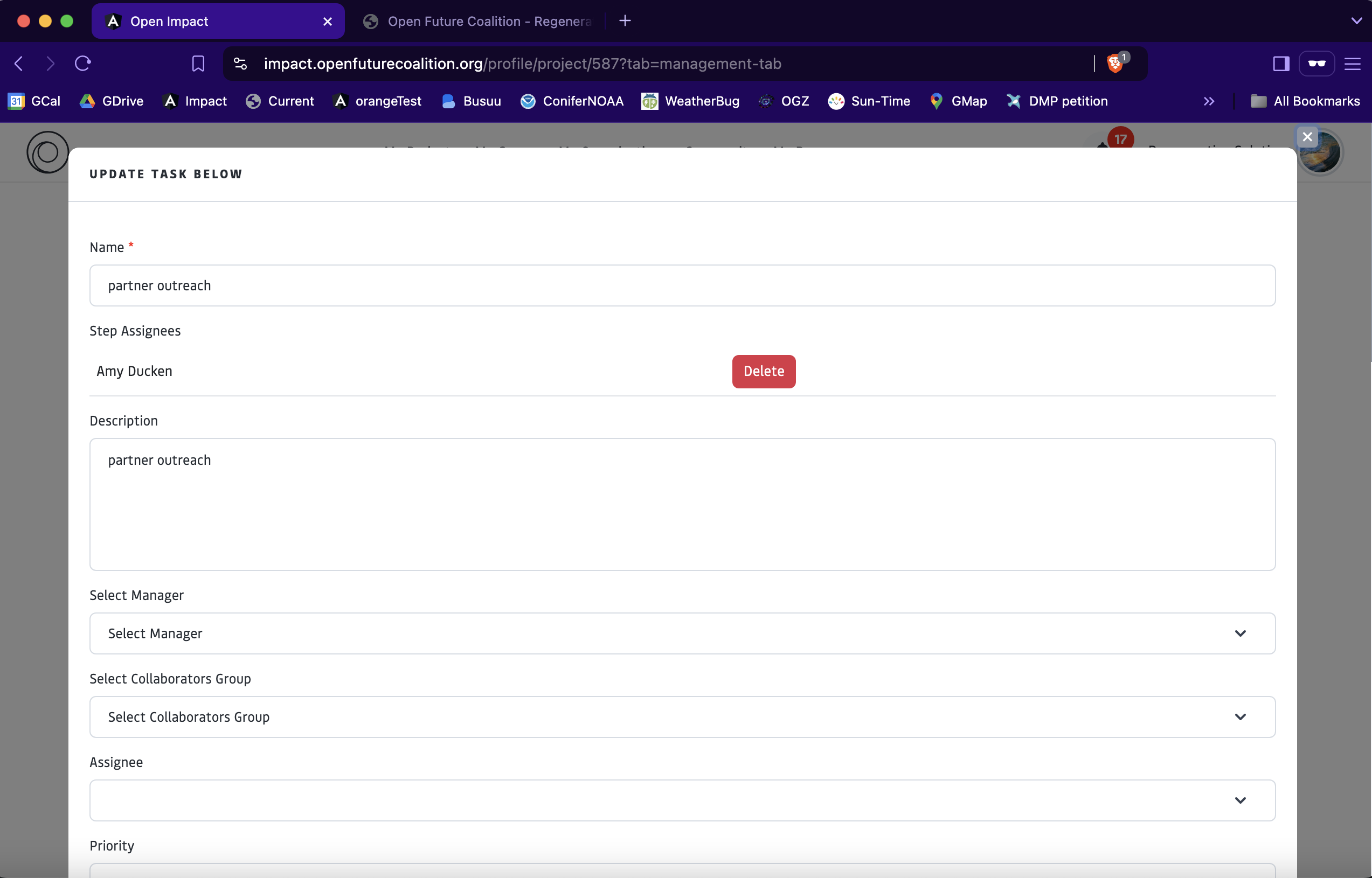Screen dimensions: 1372x878
Task: Expand the Assignee dropdown
Action: pos(682,800)
